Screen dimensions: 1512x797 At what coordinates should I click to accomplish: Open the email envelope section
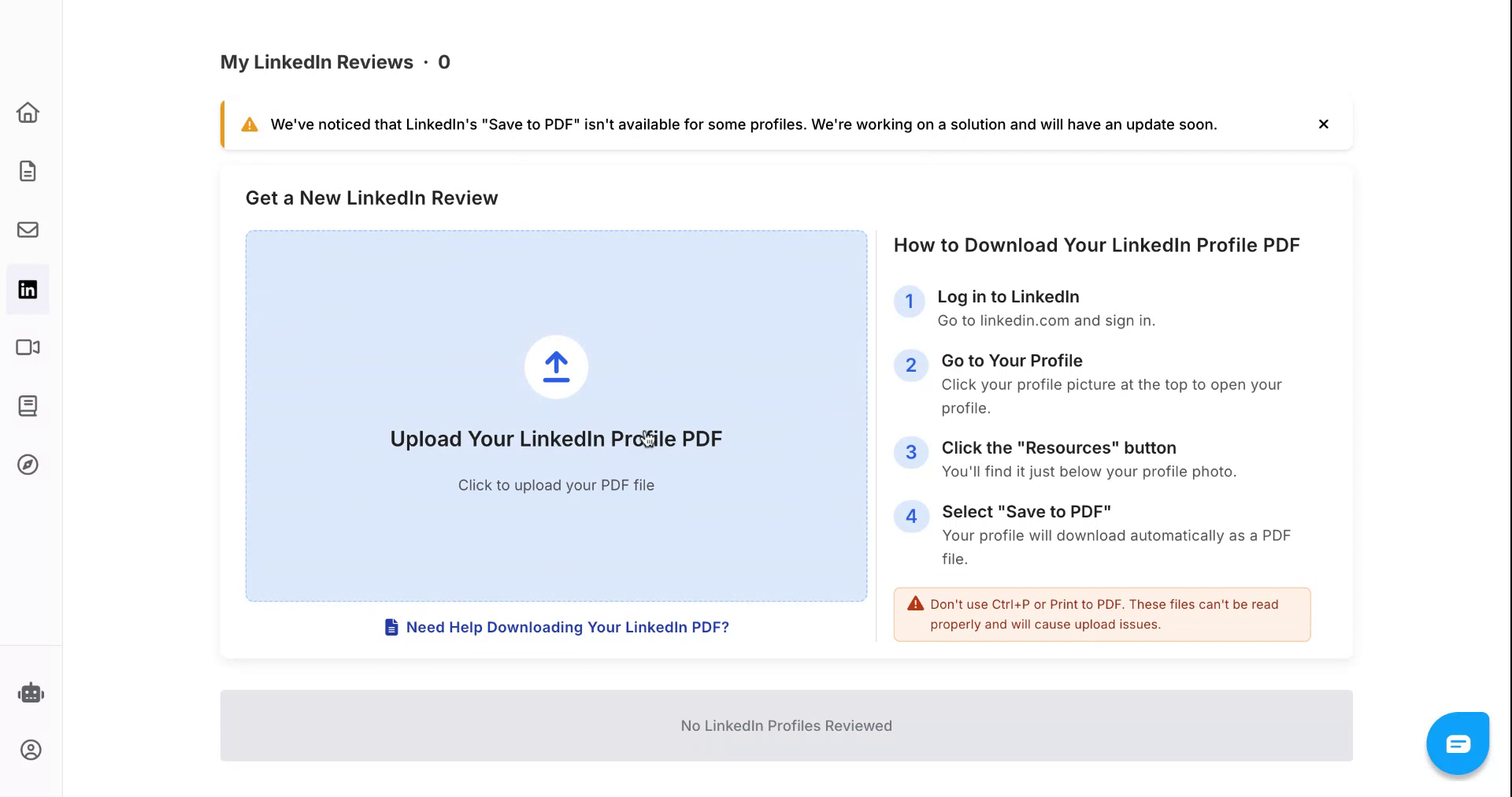pyautogui.click(x=28, y=230)
